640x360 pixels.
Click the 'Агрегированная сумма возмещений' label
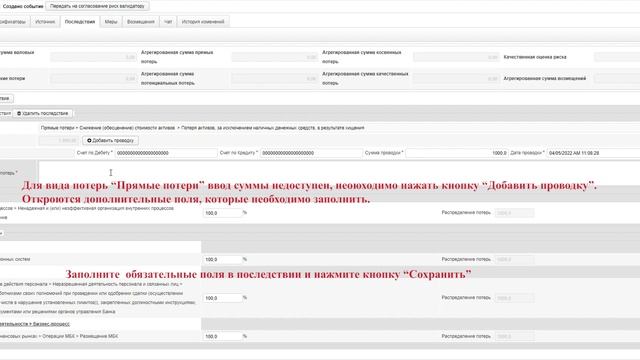[544, 78]
